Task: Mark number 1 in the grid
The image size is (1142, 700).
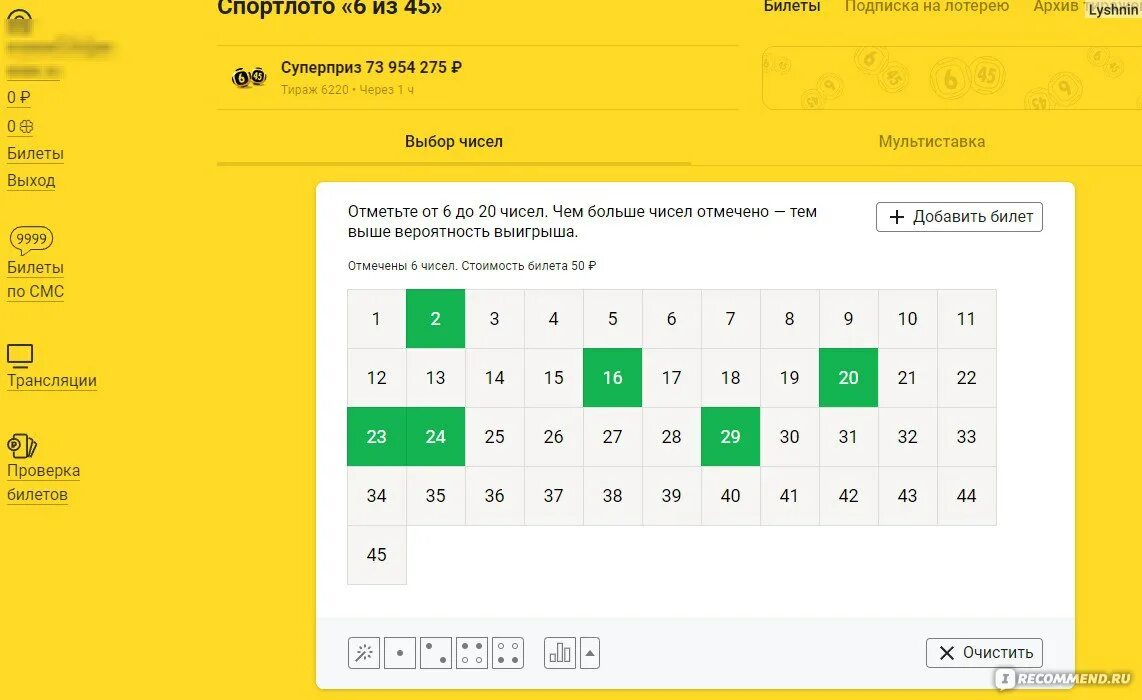Action: click(377, 318)
